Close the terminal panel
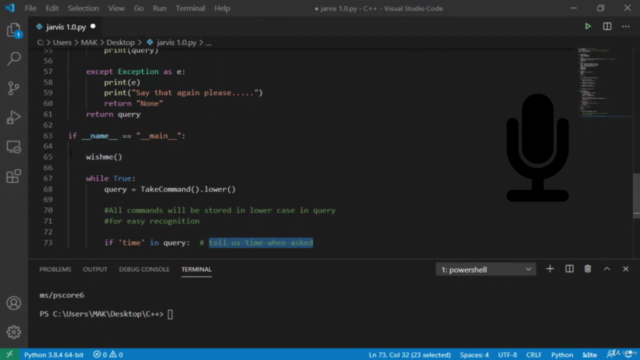640x360 pixels. 626,269
